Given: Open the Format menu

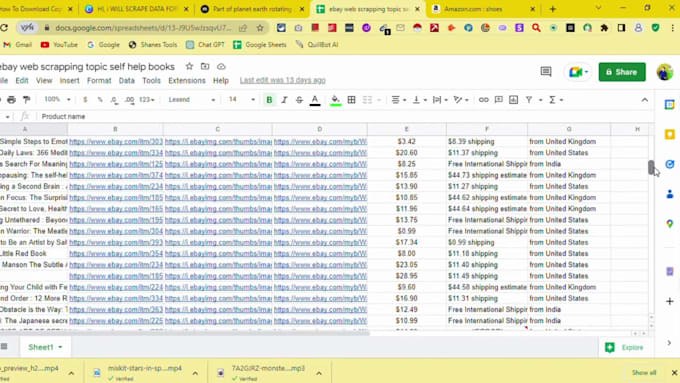Looking at the screenshot, I should 99,81.
